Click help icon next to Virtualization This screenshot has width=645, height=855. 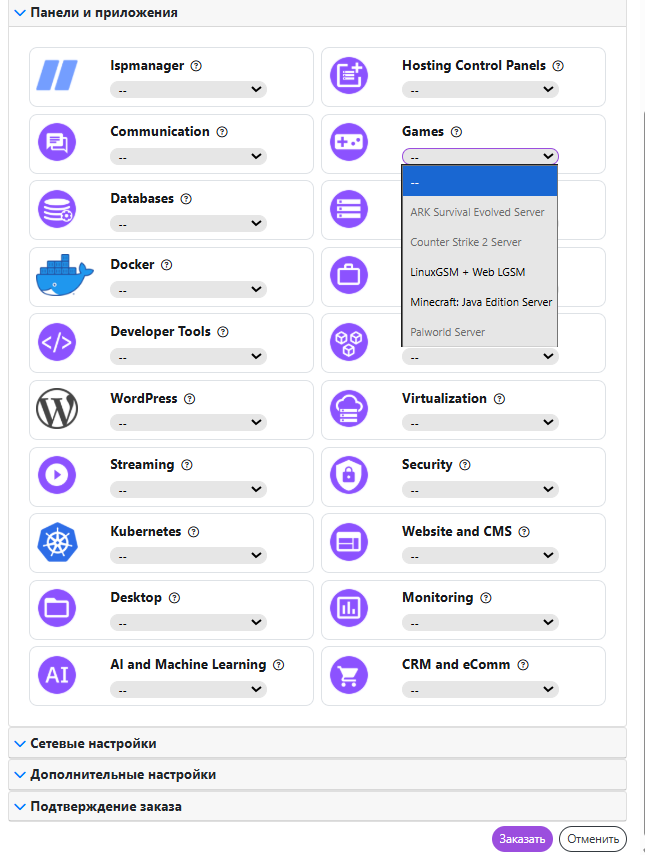(x=499, y=399)
